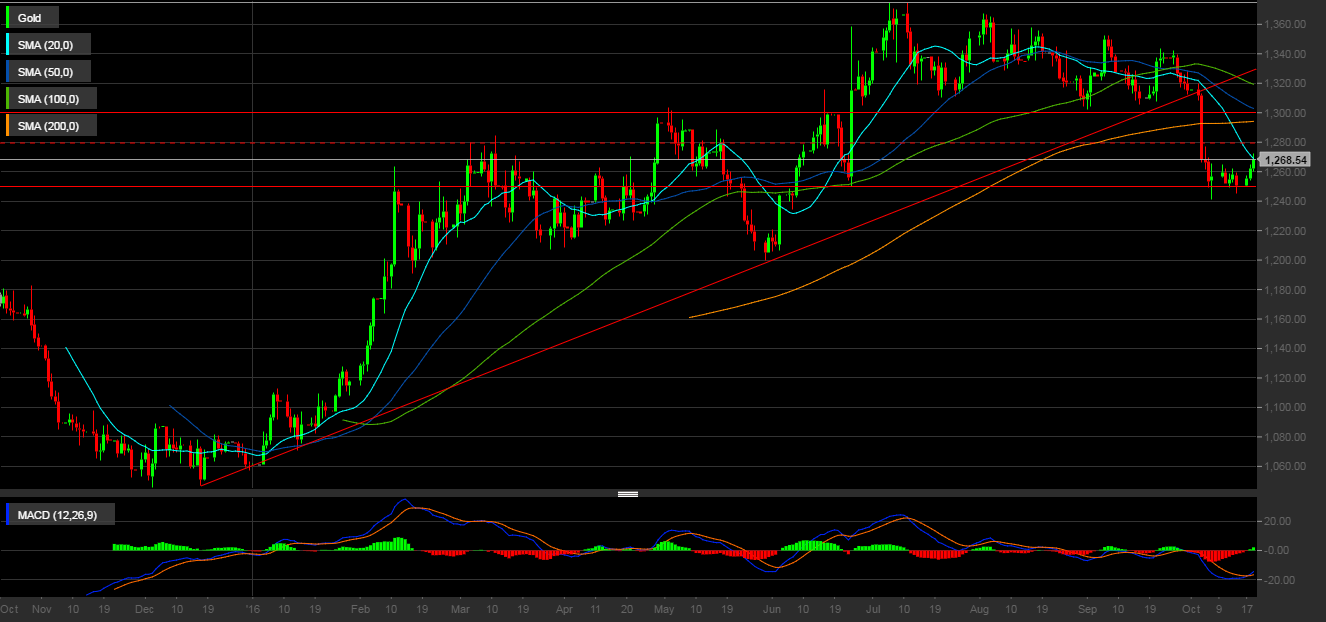Open the MACD (12,26,9) indicator label
This screenshot has width=1326, height=622.
(59, 515)
